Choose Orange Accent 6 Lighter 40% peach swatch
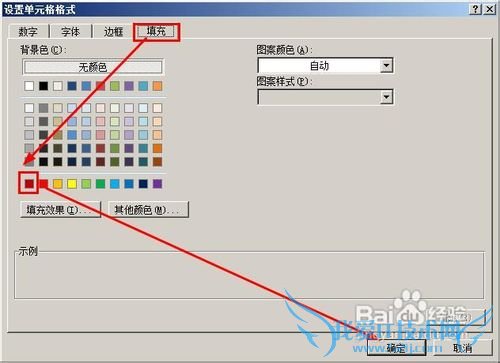 pyautogui.click(x=157, y=135)
